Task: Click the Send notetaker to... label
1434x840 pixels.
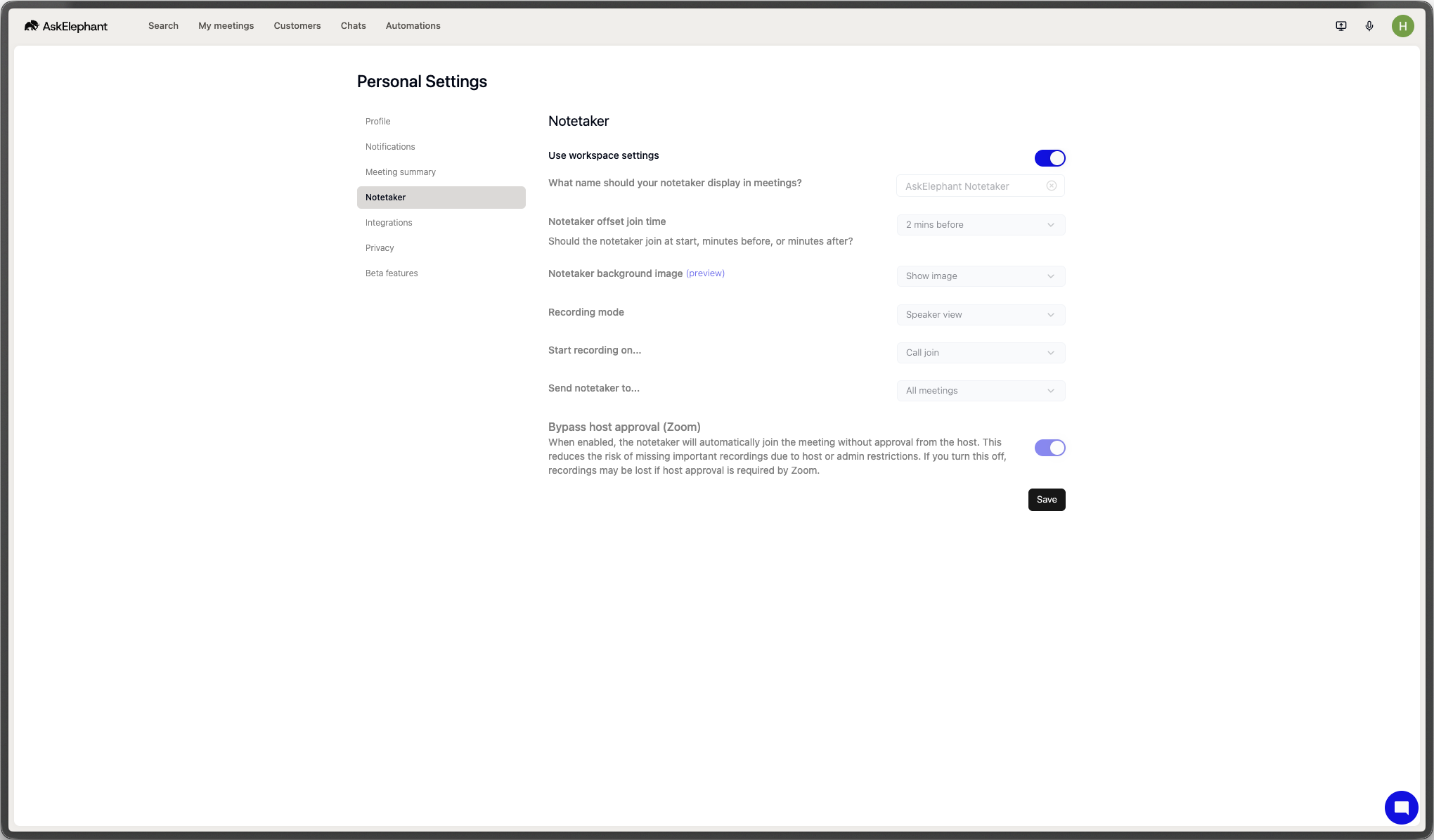Action: [x=594, y=388]
